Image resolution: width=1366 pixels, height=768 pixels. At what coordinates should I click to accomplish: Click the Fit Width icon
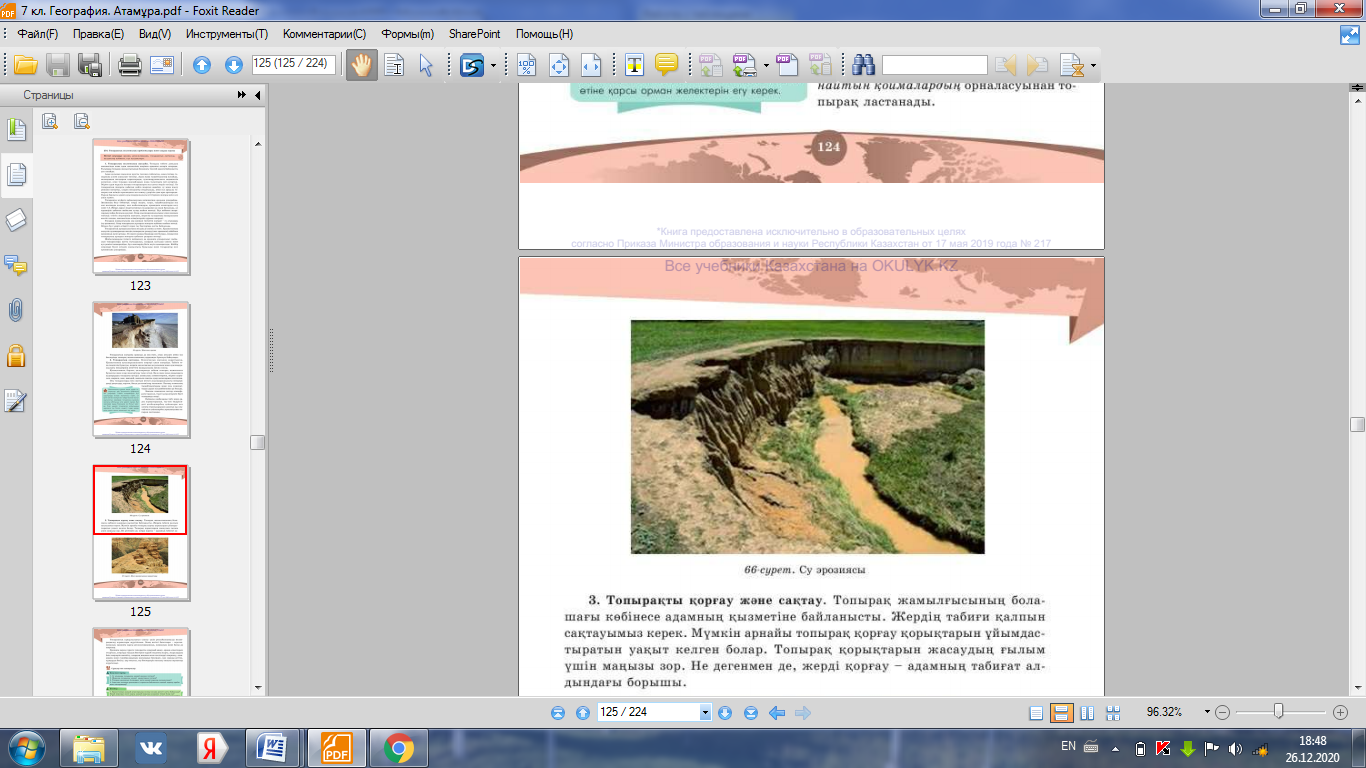pos(591,65)
